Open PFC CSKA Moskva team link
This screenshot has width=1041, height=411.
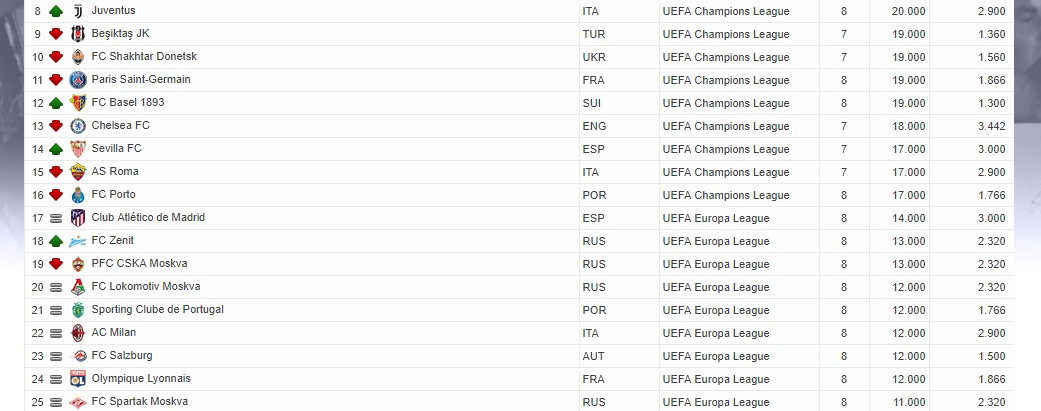[x=139, y=264]
